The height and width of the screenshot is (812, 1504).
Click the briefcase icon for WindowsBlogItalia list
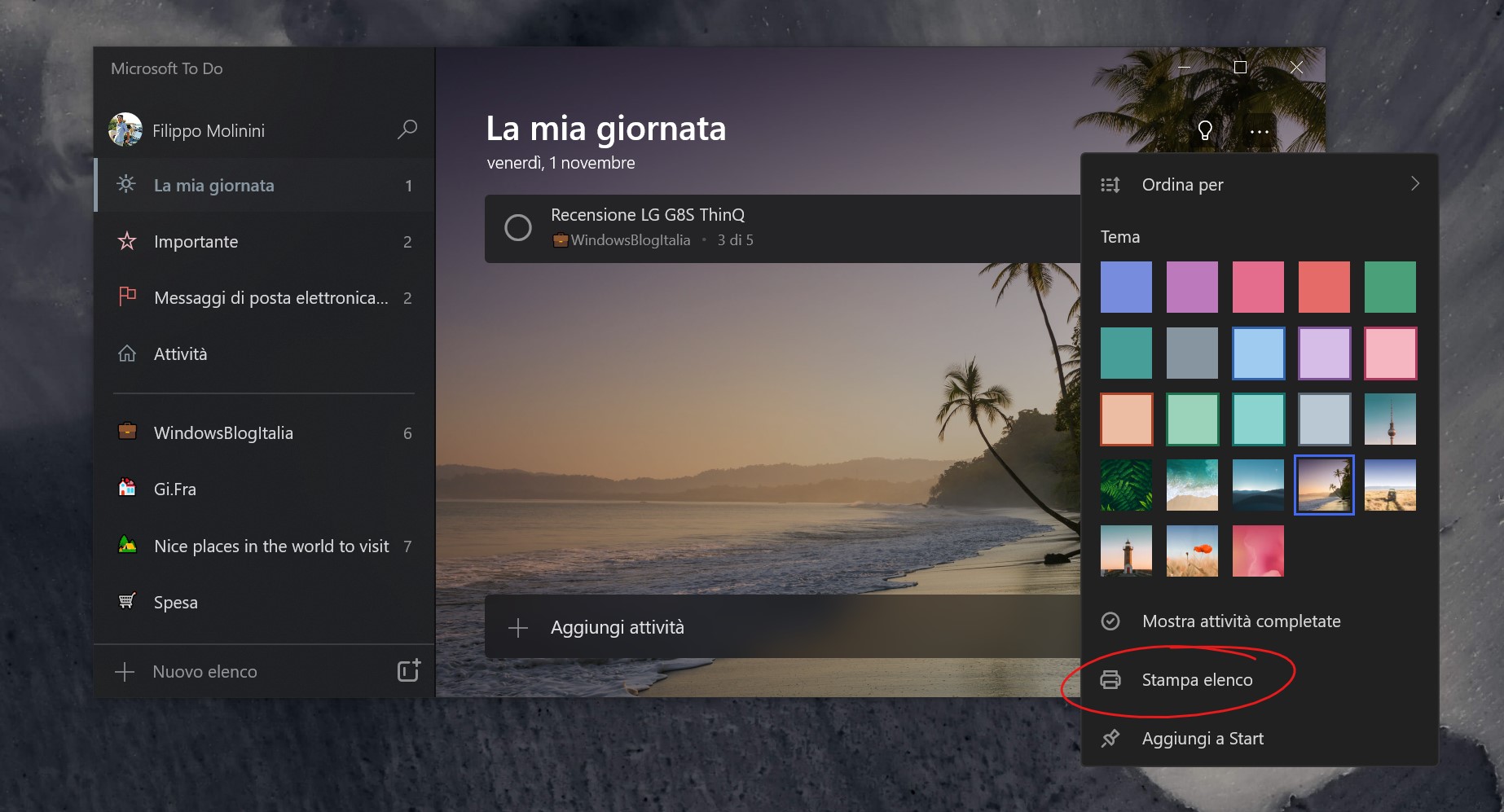tap(127, 431)
